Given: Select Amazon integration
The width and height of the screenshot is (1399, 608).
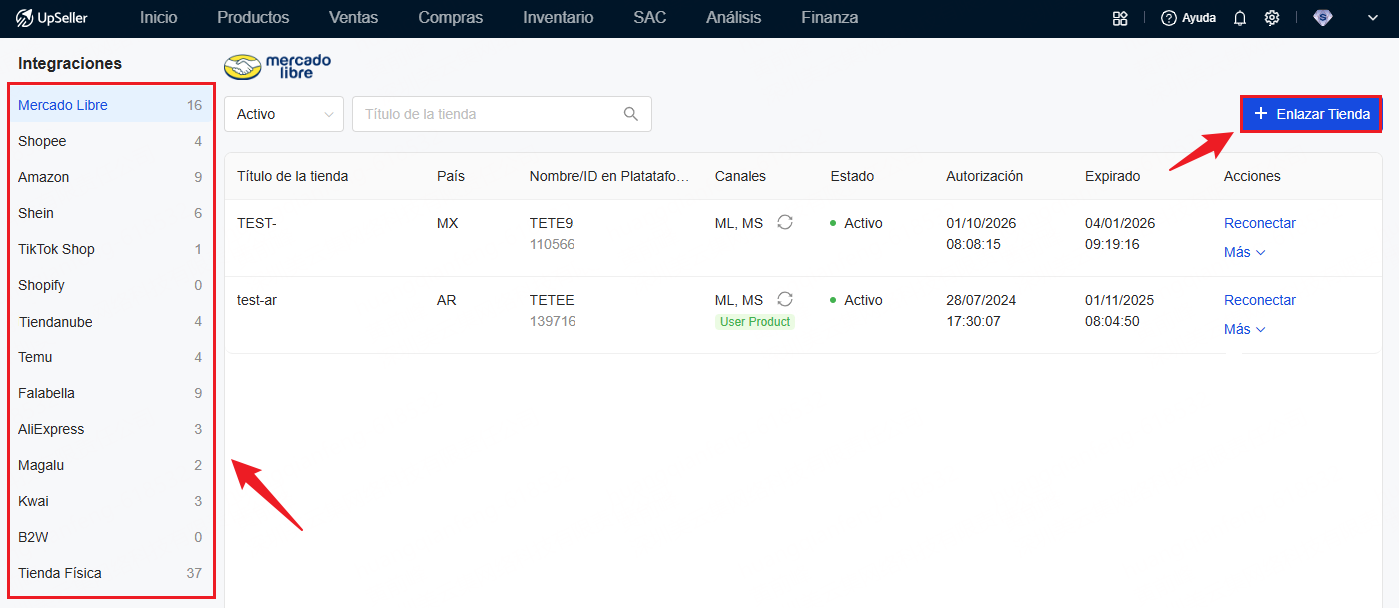Looking at the screenshot, I should tap(110, 177).
